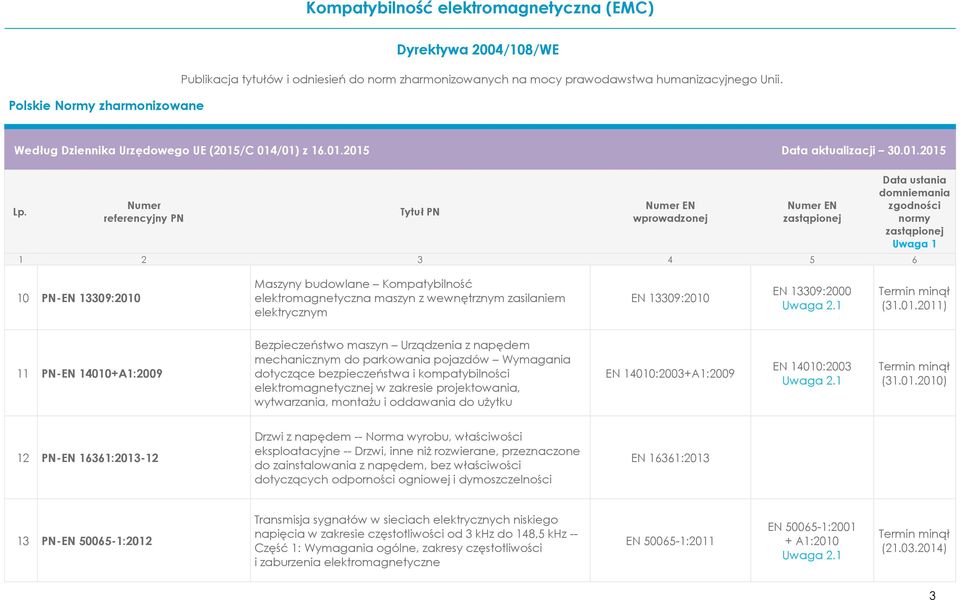The height and width of the screenshot is (600, 960).
Task: Click row number '10' in Lp. column
Action: [23, 298]
